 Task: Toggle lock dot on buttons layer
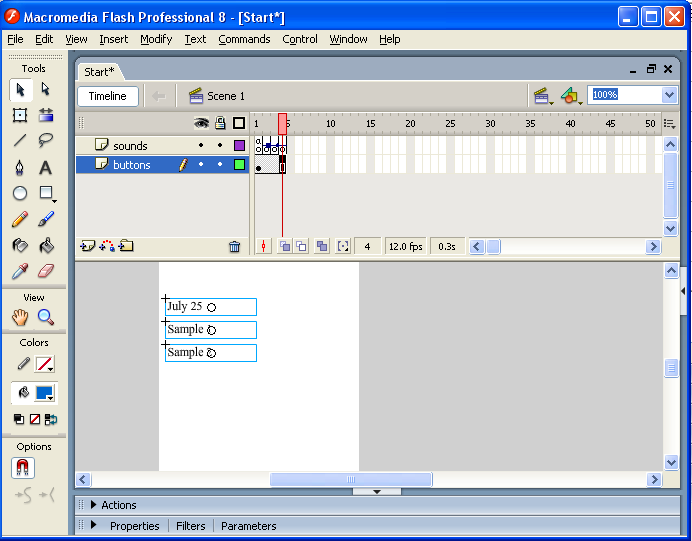pos(220,165)
